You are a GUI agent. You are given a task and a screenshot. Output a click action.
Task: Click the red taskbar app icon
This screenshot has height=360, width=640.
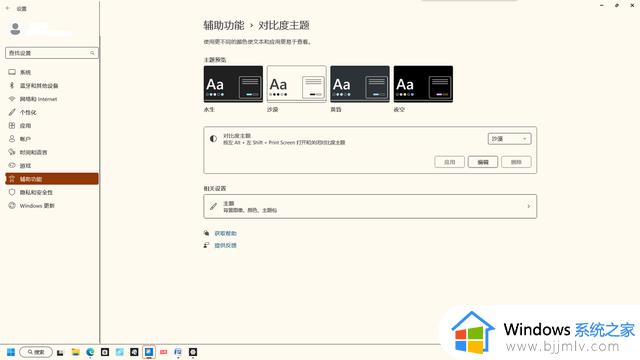(164, 352)
